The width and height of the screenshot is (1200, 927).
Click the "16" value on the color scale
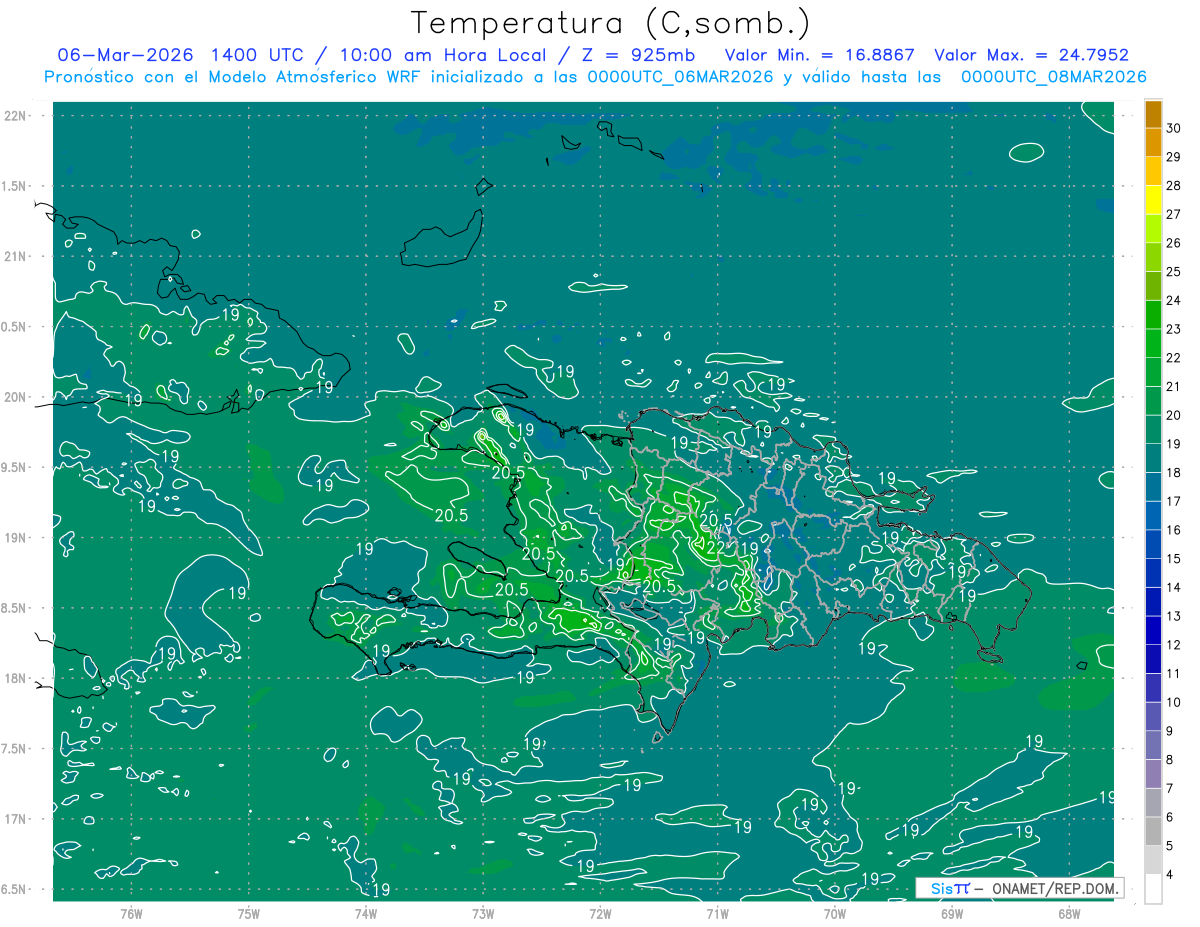coord(1174,530)
